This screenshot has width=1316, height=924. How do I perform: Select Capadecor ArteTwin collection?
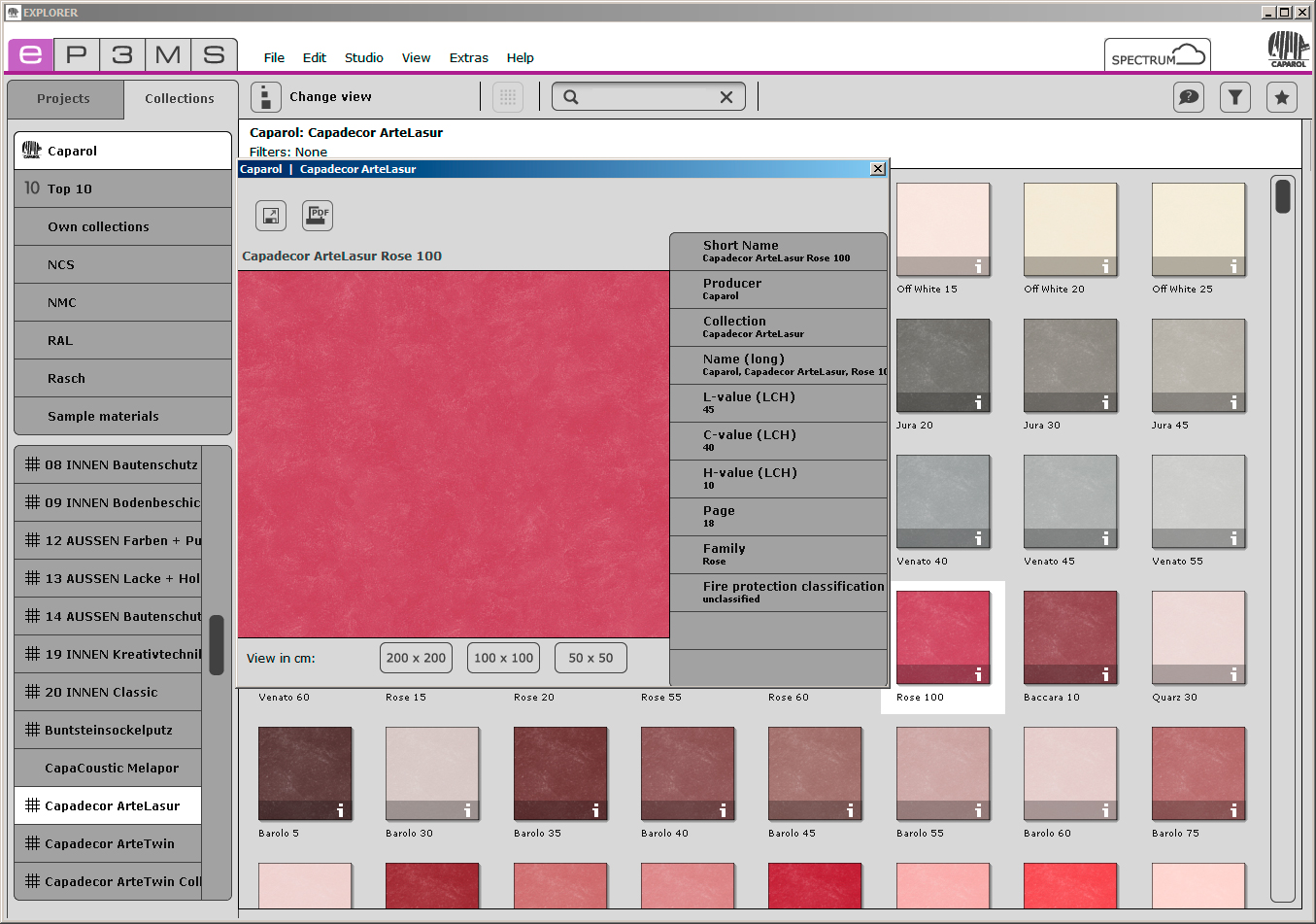click(x=108, y=843)
